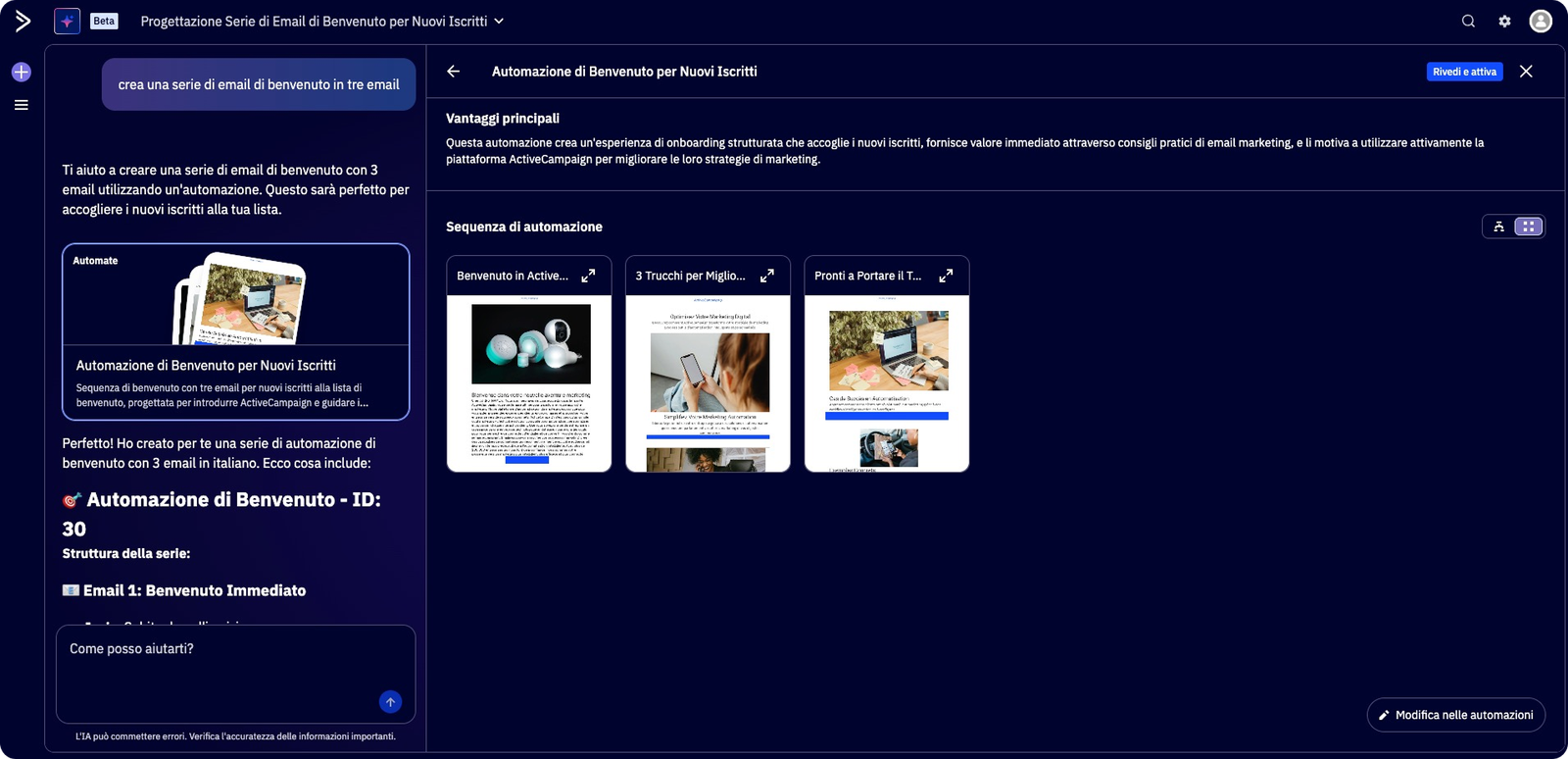Open the user profile avatar
The width and height of the screenshot is (1568, 759).
[x=1541, y=21]
